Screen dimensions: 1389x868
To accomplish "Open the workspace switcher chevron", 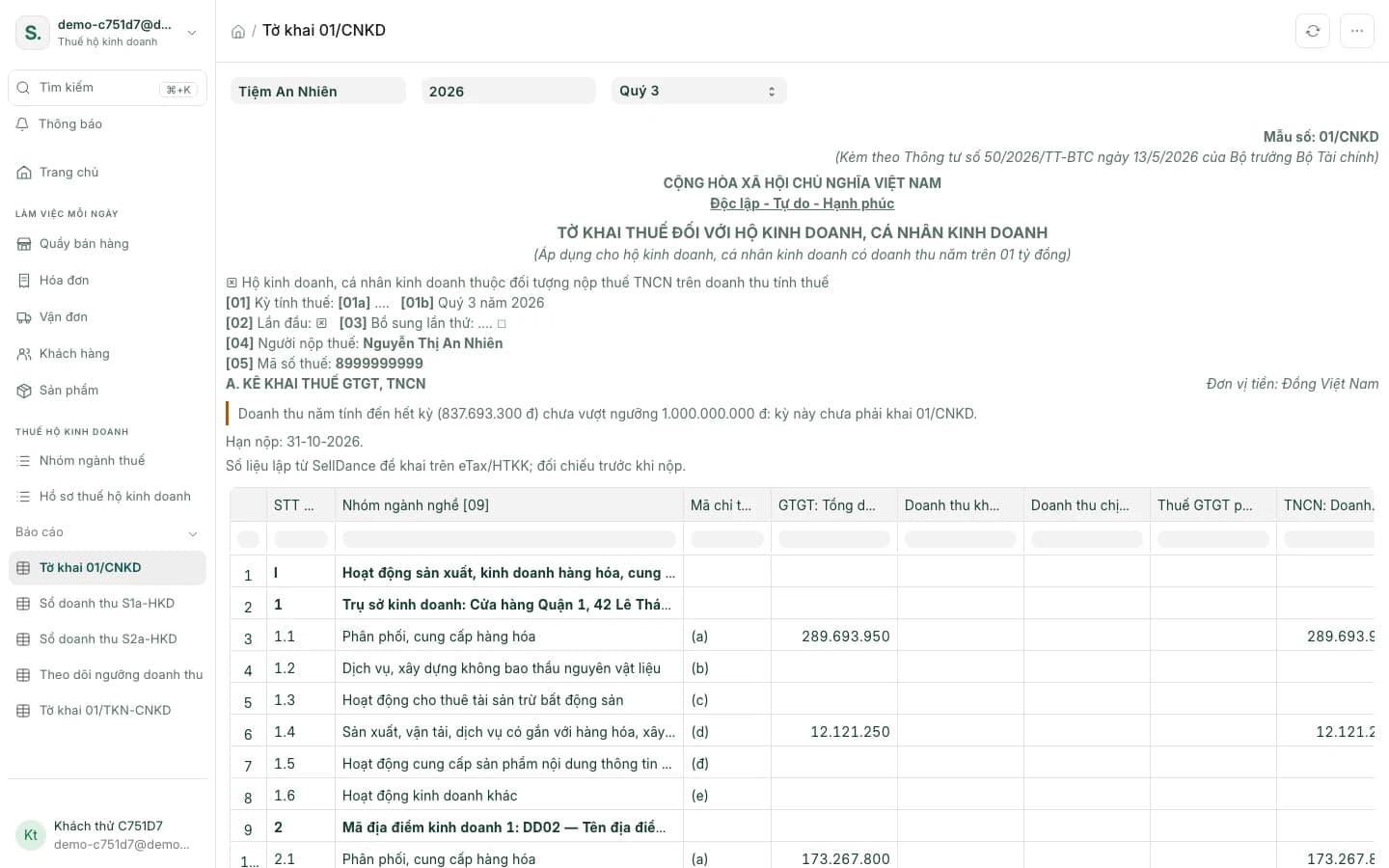I will pyautogui.click(x=192, y=33).
